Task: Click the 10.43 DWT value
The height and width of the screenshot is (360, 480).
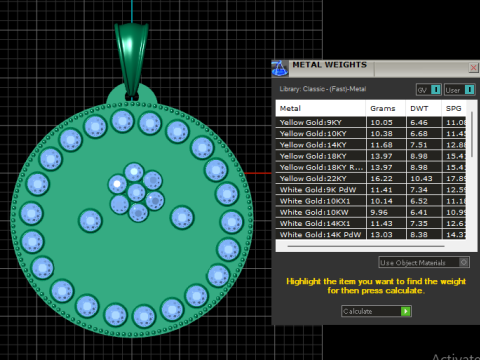Action: (x=421, y=179)
